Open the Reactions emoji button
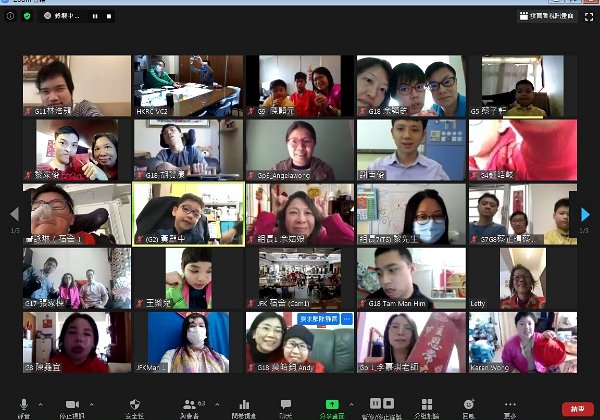 tap(469, 408)
